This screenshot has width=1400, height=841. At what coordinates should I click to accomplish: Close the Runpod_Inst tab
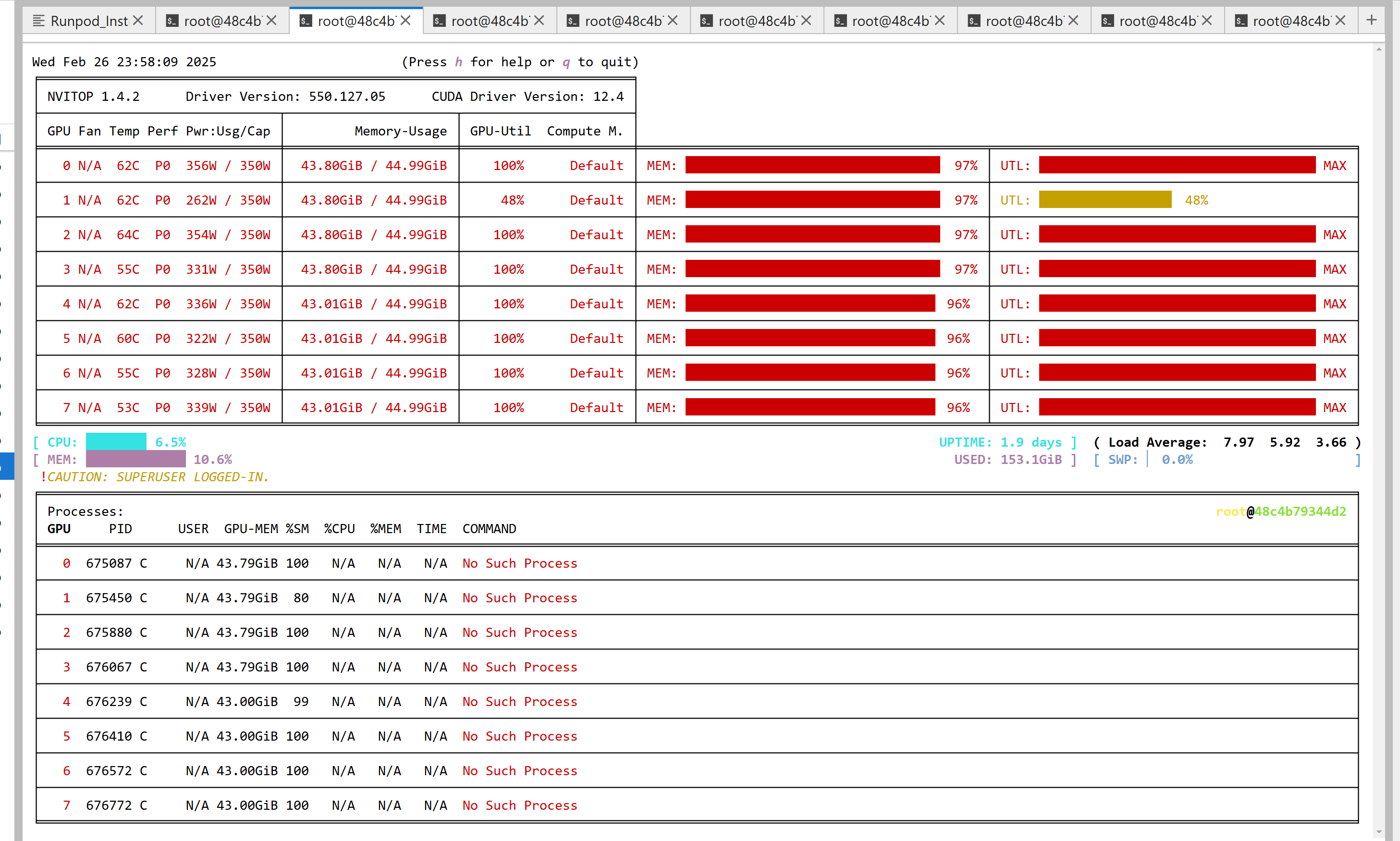tap(138, 21)
